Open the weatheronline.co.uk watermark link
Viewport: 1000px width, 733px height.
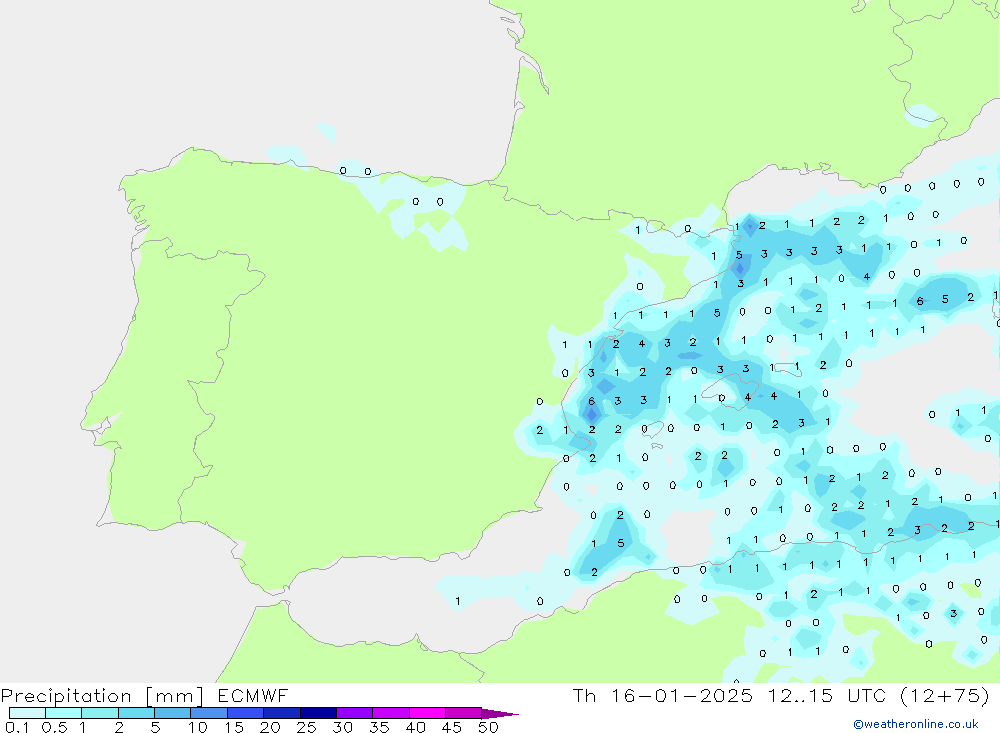click(915, 724)
